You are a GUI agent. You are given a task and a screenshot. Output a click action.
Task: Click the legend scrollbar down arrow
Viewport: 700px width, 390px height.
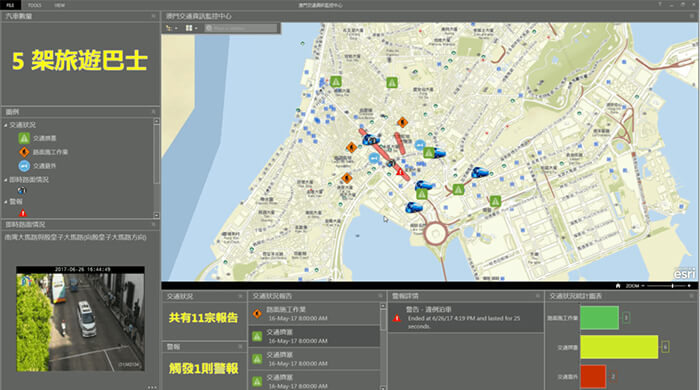156,215
